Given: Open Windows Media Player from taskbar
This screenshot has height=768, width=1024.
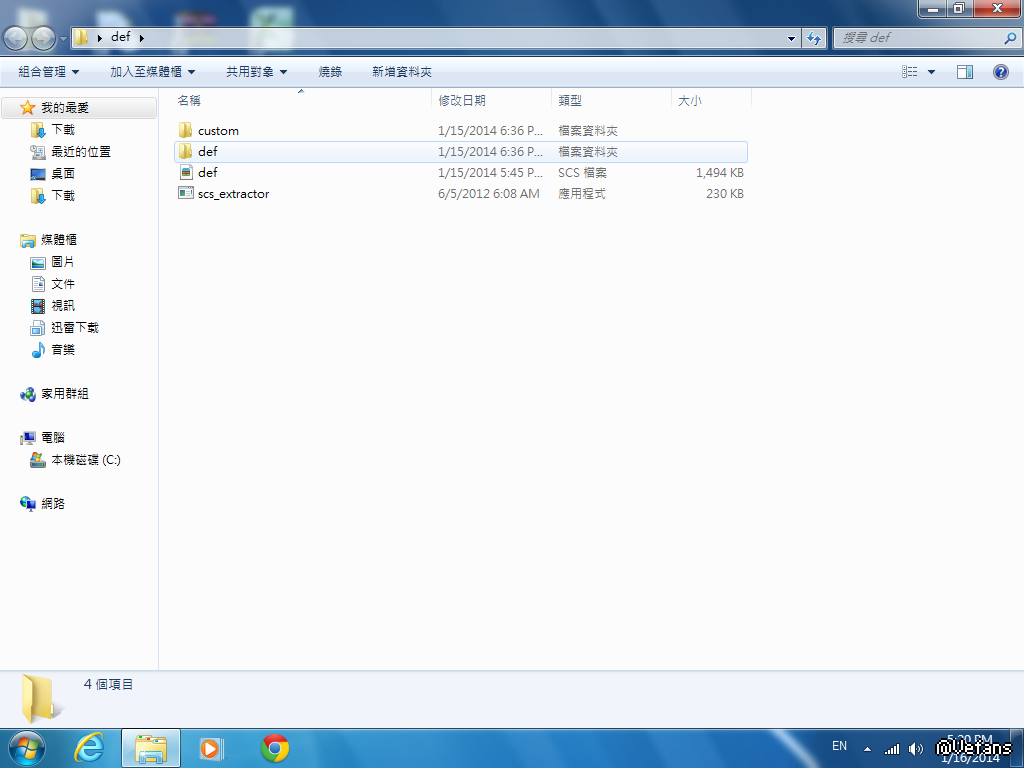Looking at the screenshot, I should [x=212, y=748].
